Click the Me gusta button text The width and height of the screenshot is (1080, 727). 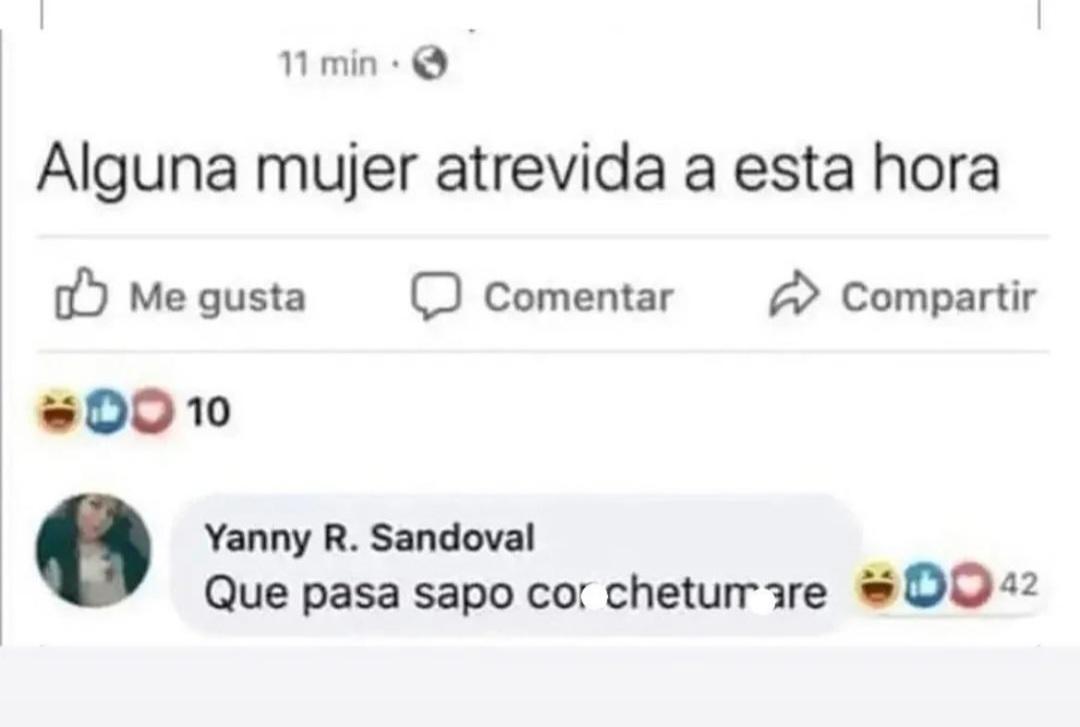pos(218,298)
